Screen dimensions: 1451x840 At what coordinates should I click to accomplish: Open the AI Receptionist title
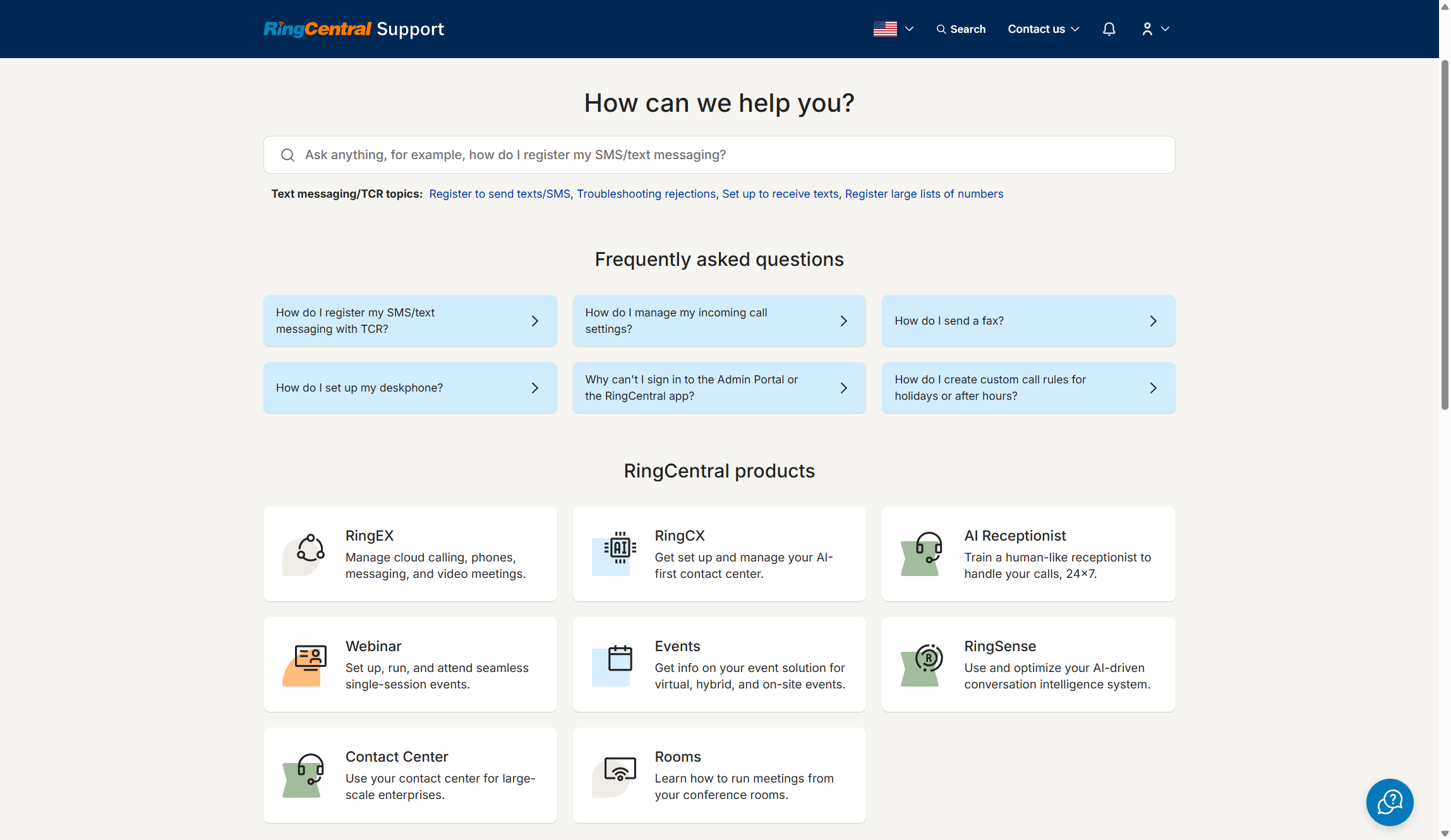tap(1015, 536)
